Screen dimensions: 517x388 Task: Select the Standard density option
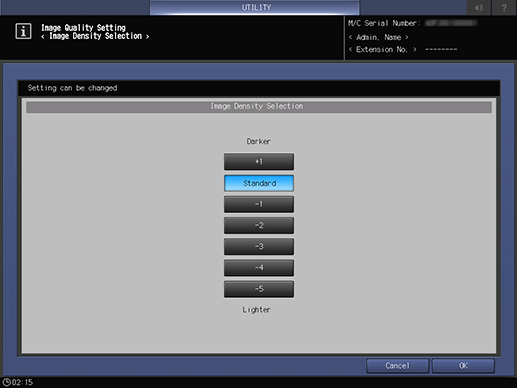coord(259,183)
